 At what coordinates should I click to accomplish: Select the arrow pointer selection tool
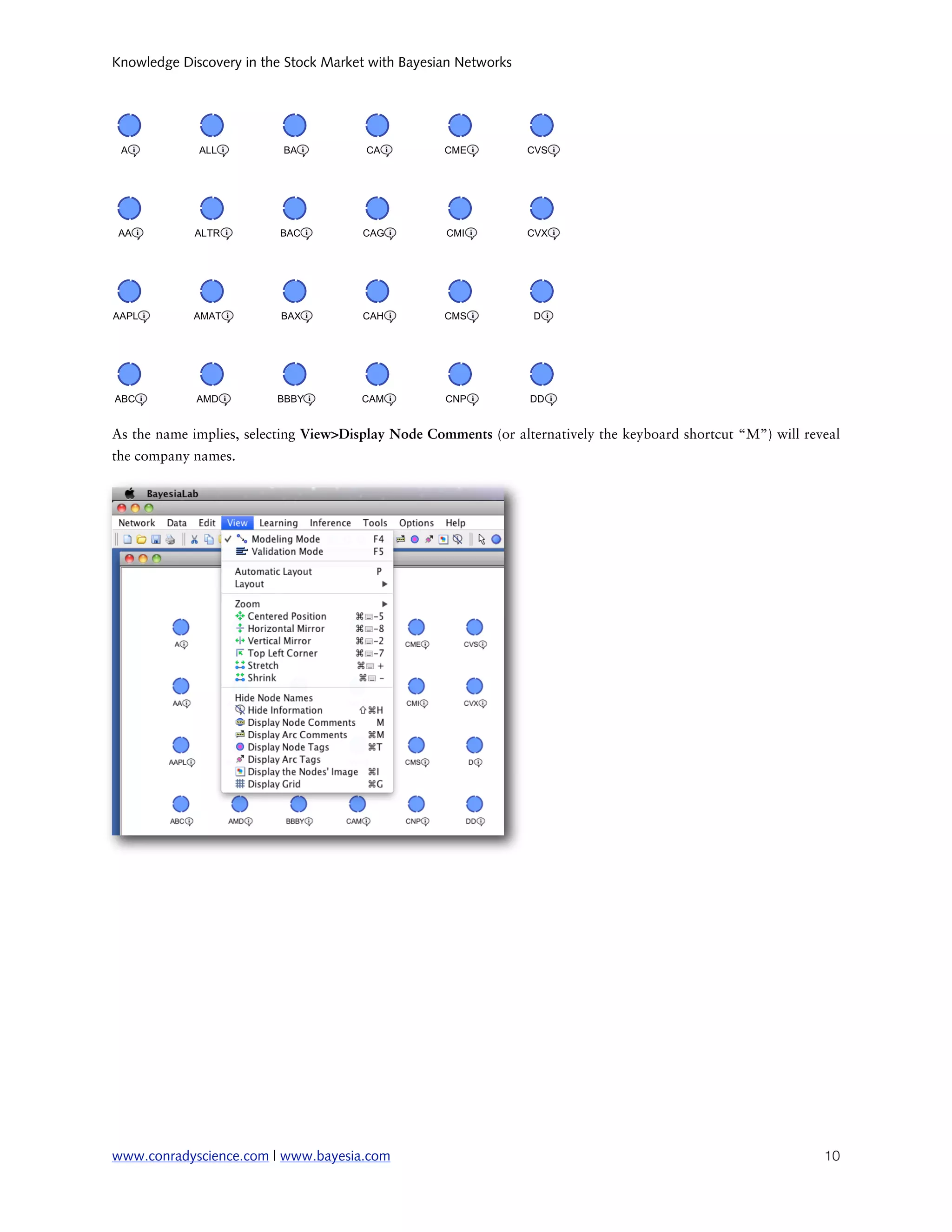(481, 539)
